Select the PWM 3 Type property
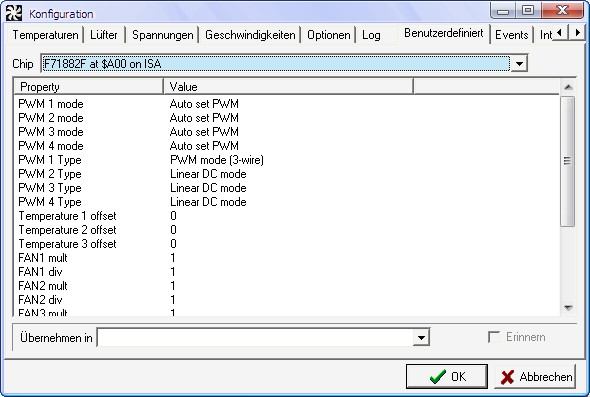Image resolution: width=590 pixels, height=397 pixels. click(50, 188)
